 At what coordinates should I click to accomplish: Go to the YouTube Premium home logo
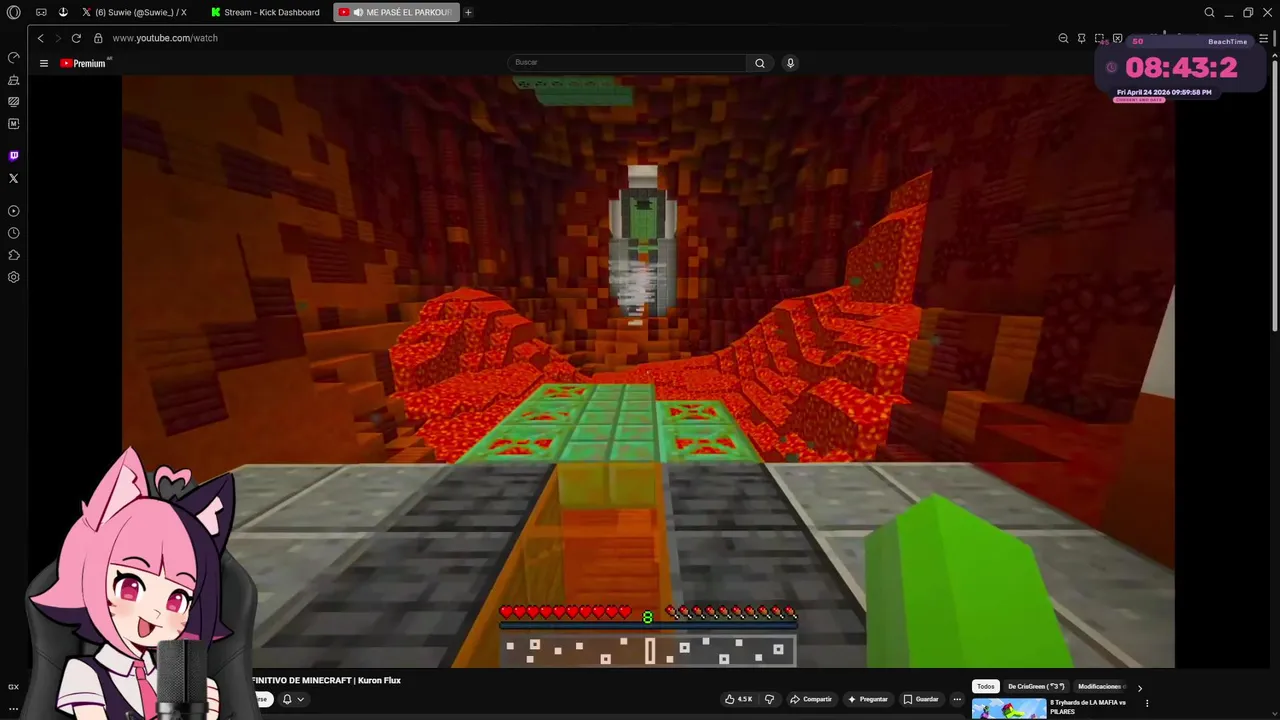85,63
